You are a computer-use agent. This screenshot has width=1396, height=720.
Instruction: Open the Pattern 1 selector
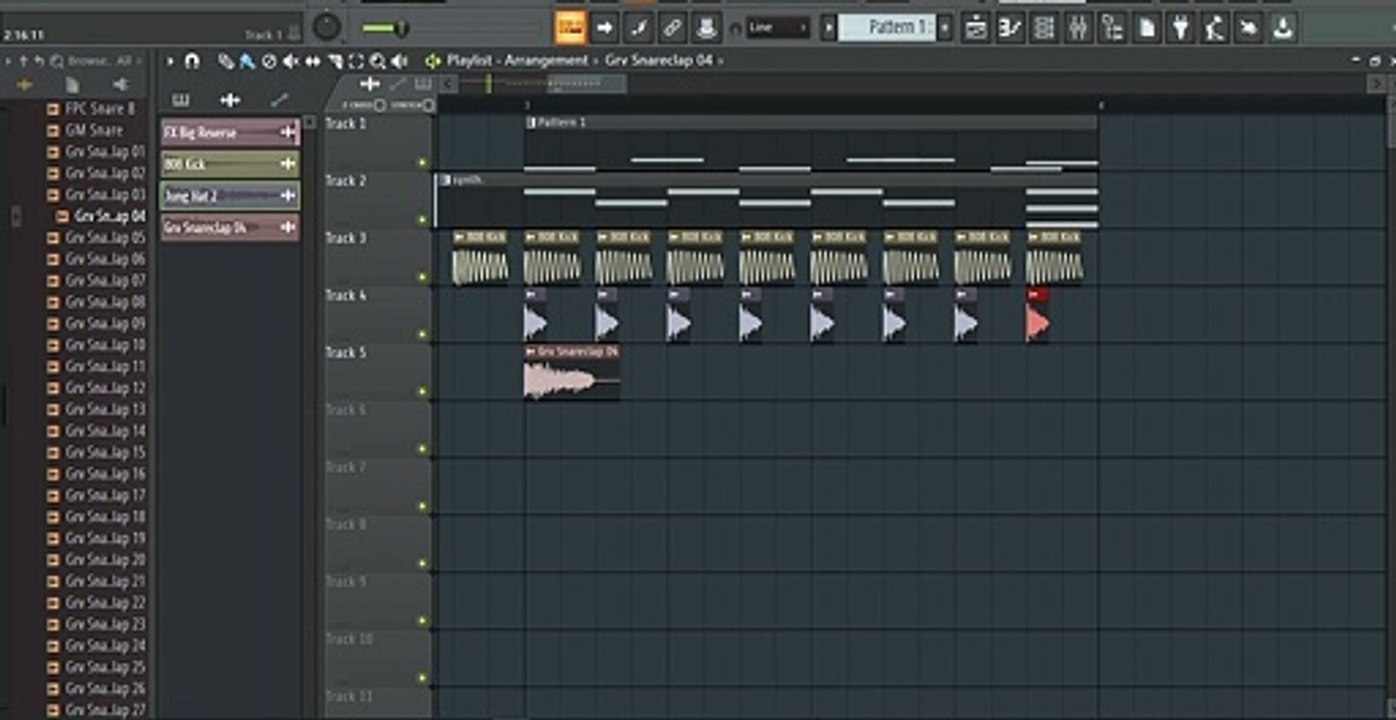[887, 28]
